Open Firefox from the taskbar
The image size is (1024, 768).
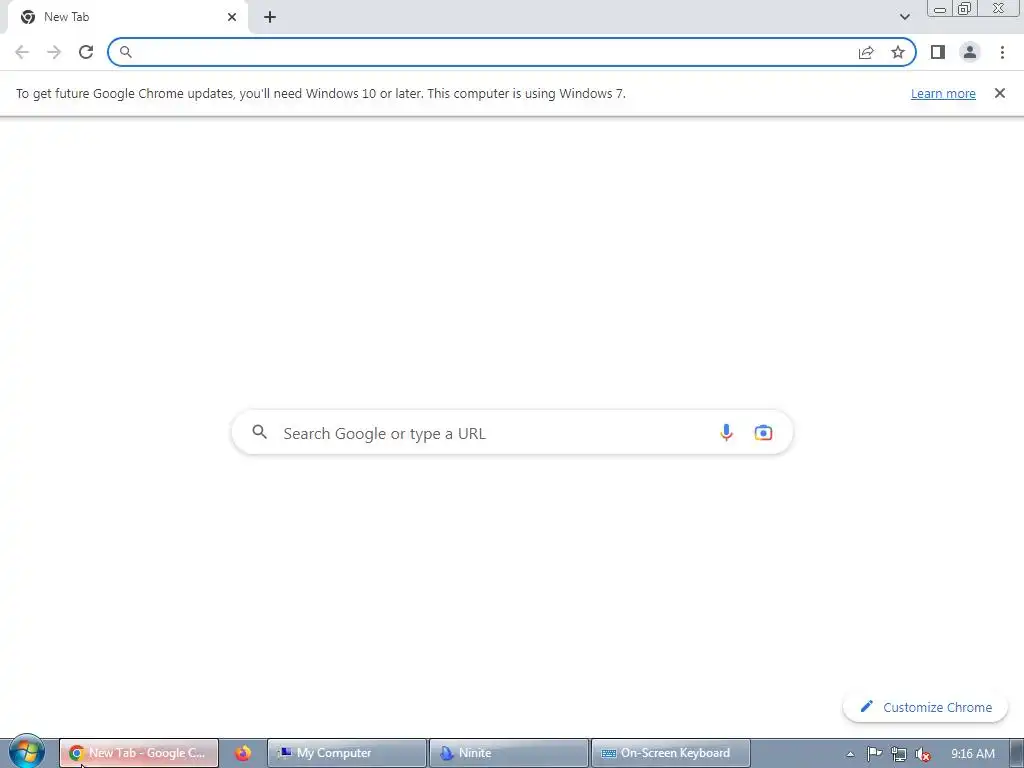243,753
